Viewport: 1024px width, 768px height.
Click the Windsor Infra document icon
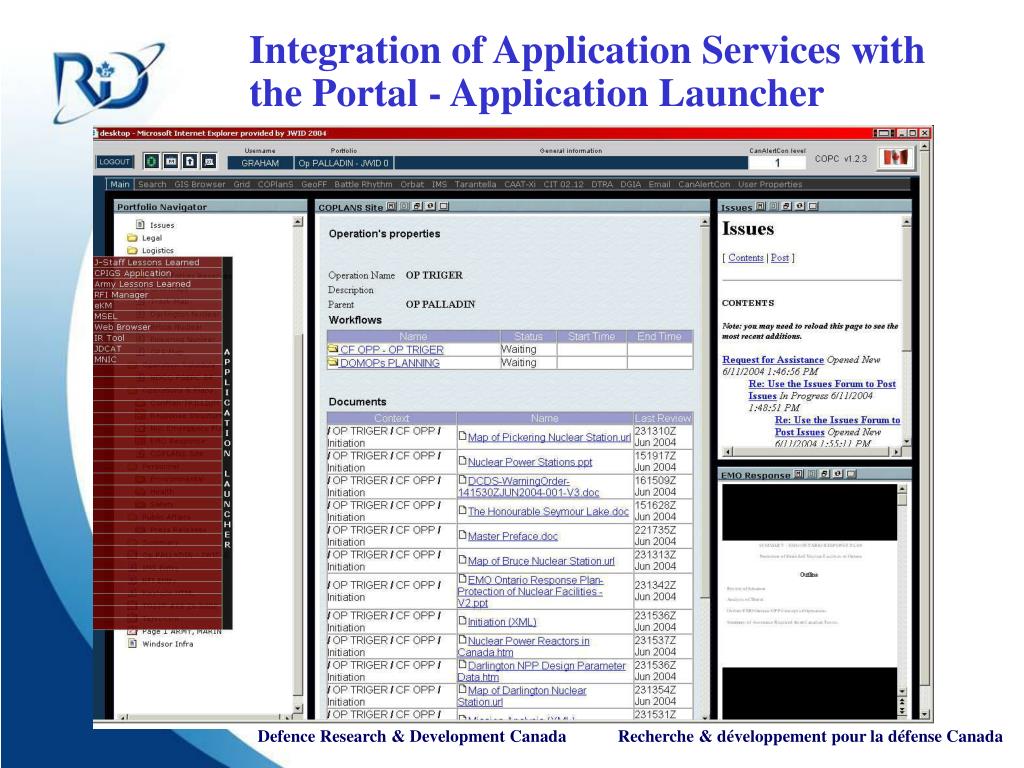point(132,643)
